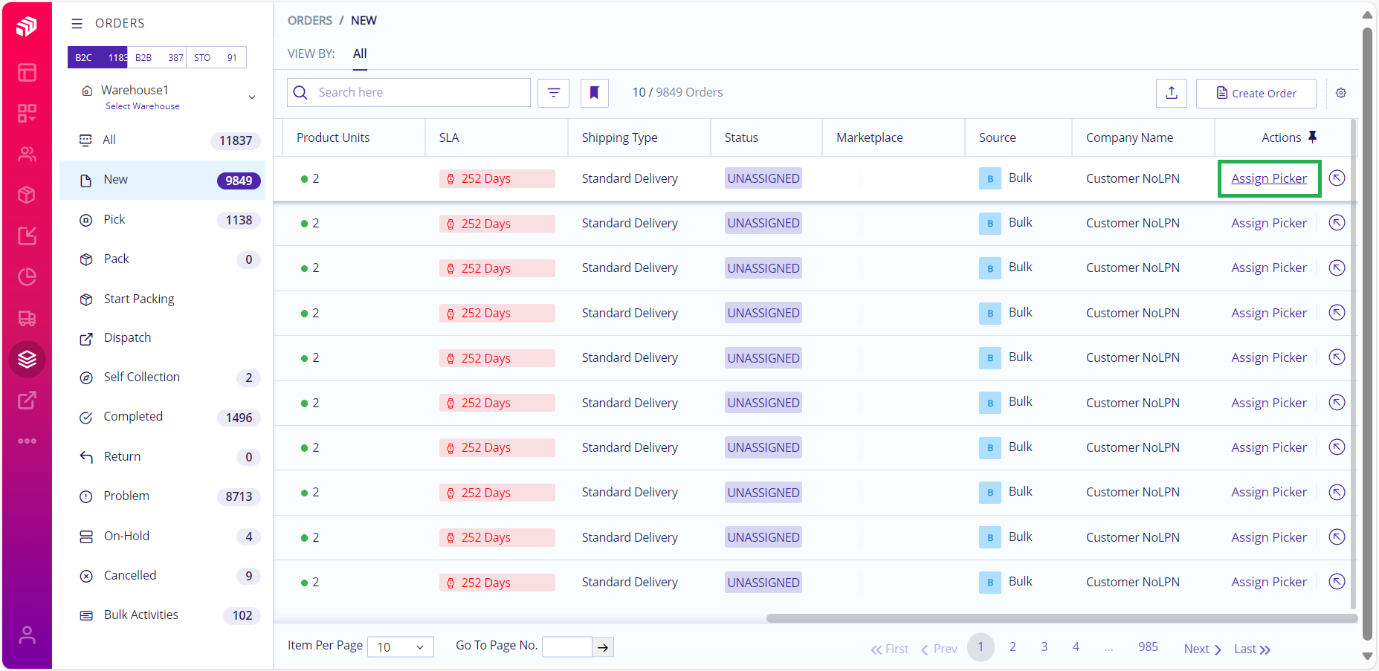Go to page 985
Screen dimensions: 1379x671
point(1148,647)
